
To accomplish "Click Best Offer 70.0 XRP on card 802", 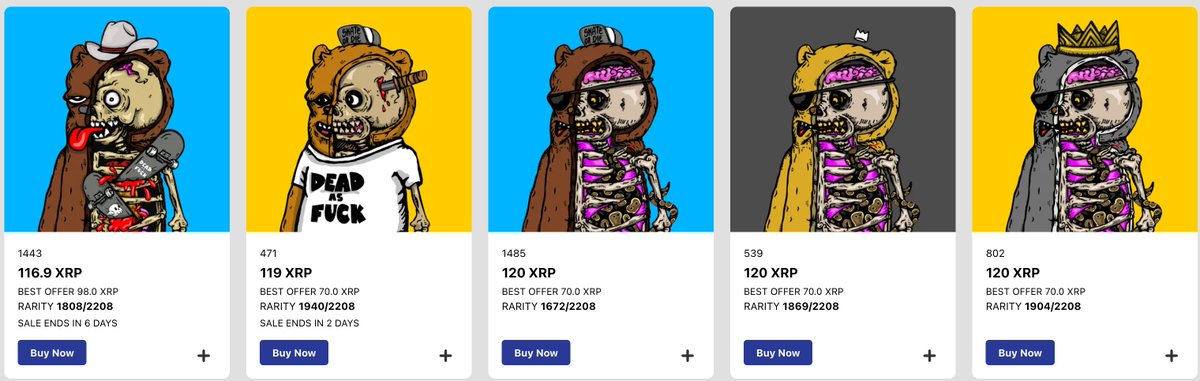I will coord(1036,291).
